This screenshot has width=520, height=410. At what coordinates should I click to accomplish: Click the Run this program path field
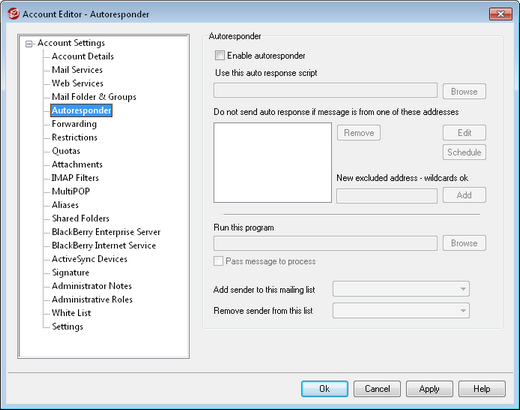(325, 243)
